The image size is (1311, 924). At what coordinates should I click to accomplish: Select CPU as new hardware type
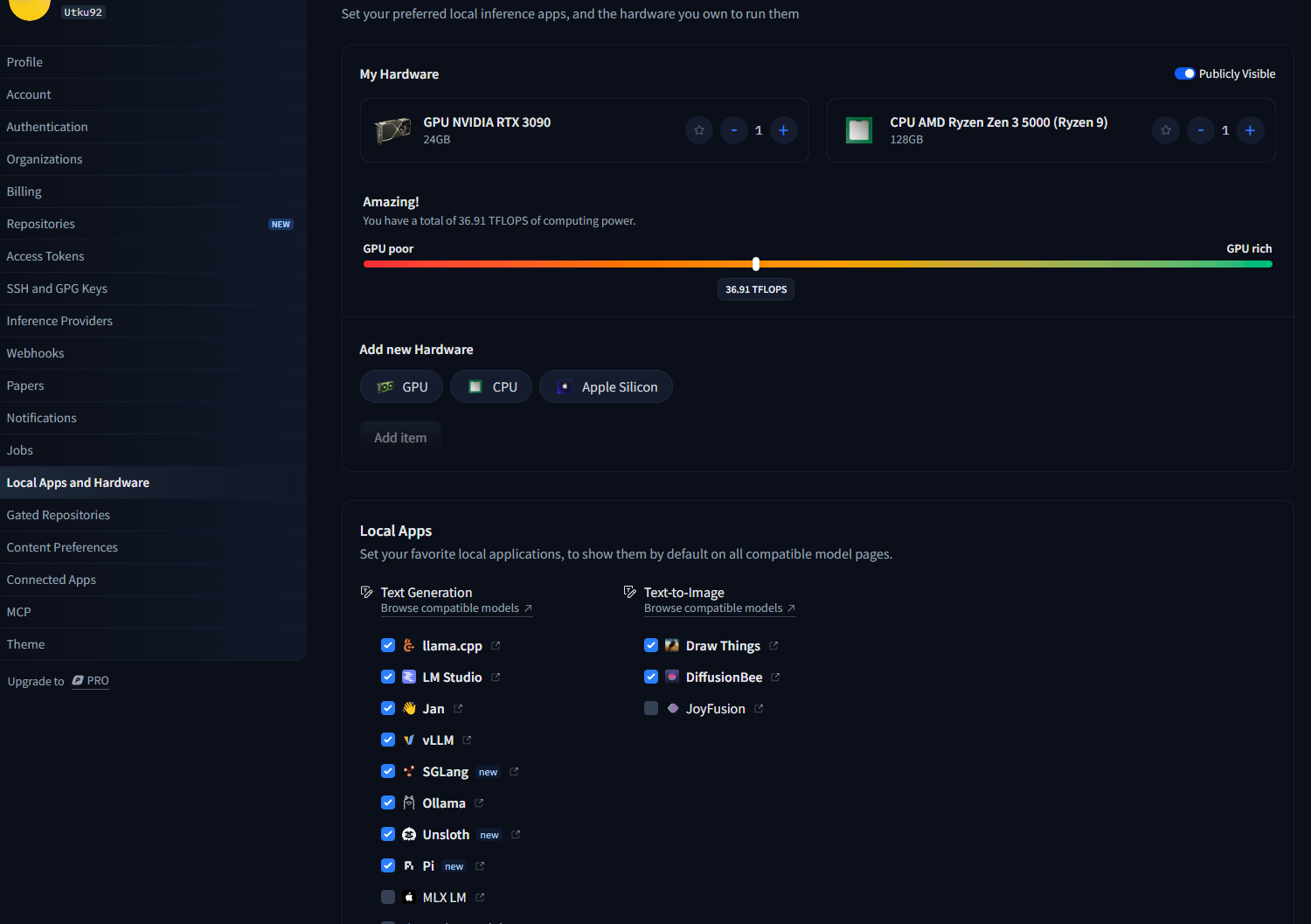(491, 386)
